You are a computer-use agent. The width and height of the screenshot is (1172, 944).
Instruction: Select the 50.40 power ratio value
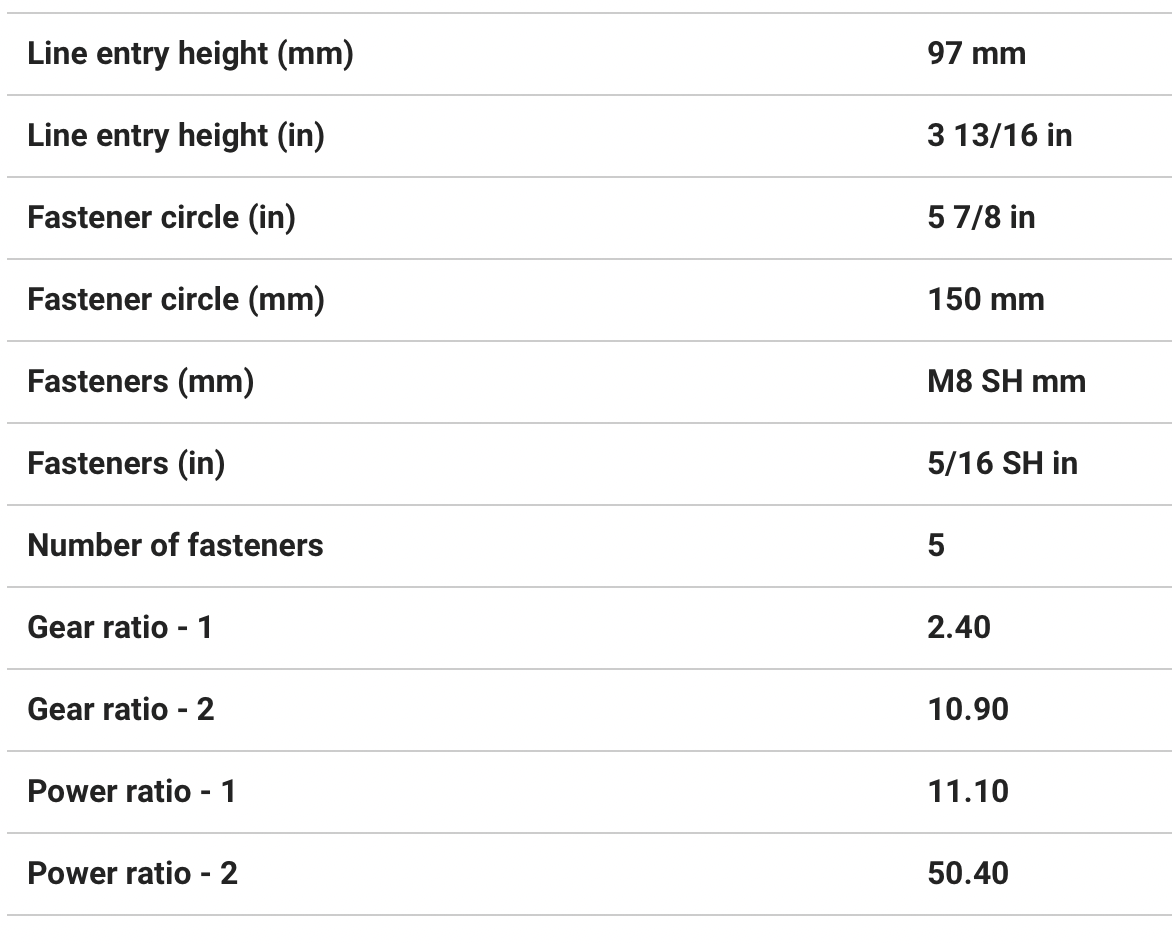coord(968,874)
